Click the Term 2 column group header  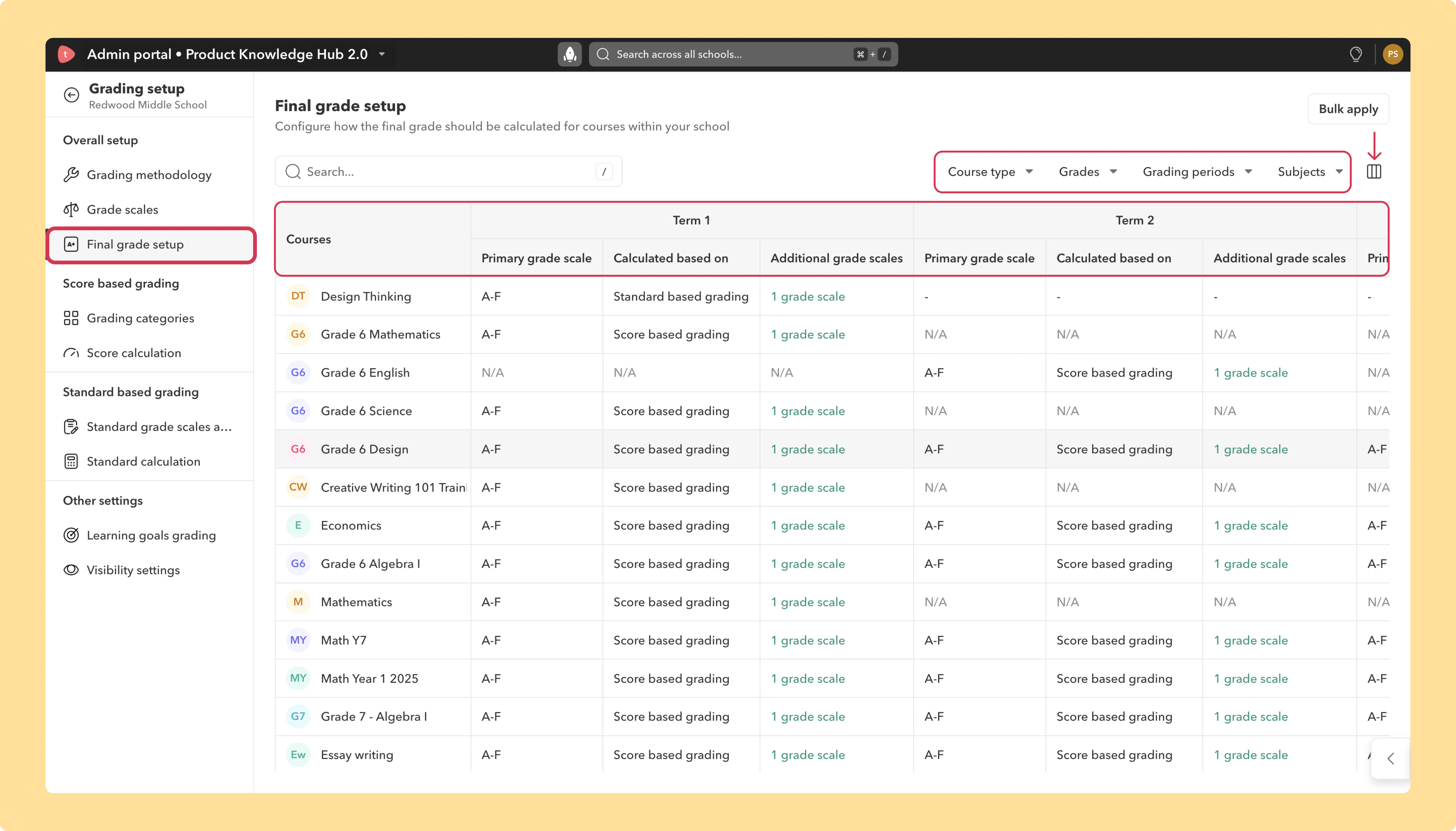pos(1135,220)
